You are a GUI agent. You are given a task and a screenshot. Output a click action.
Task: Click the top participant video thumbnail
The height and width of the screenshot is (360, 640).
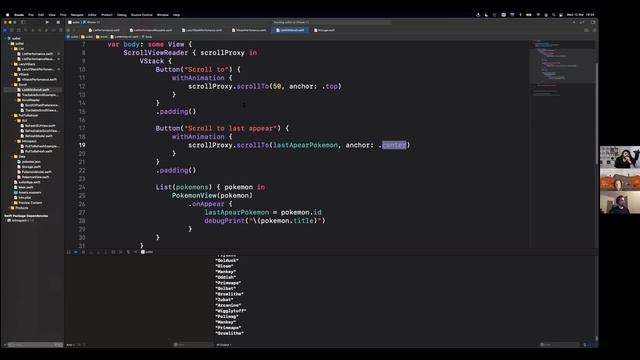620,157
